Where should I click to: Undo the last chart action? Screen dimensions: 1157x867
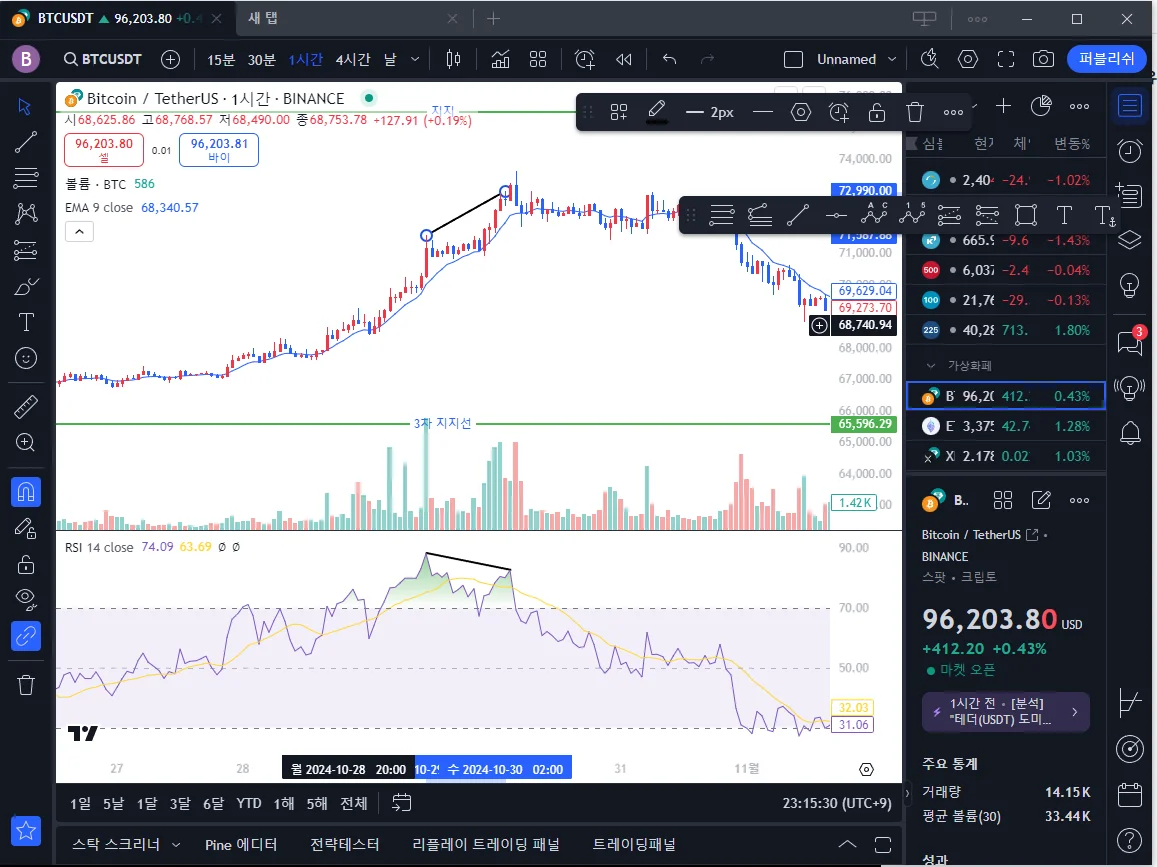coord(669,59)
